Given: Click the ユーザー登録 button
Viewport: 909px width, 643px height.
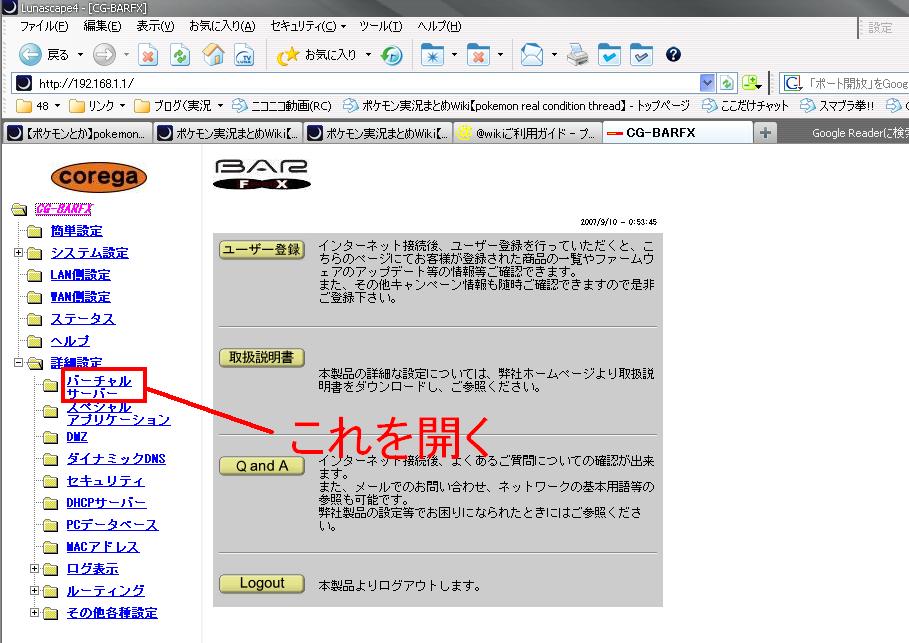Looking at the screenshot, I should coord(261,250).
